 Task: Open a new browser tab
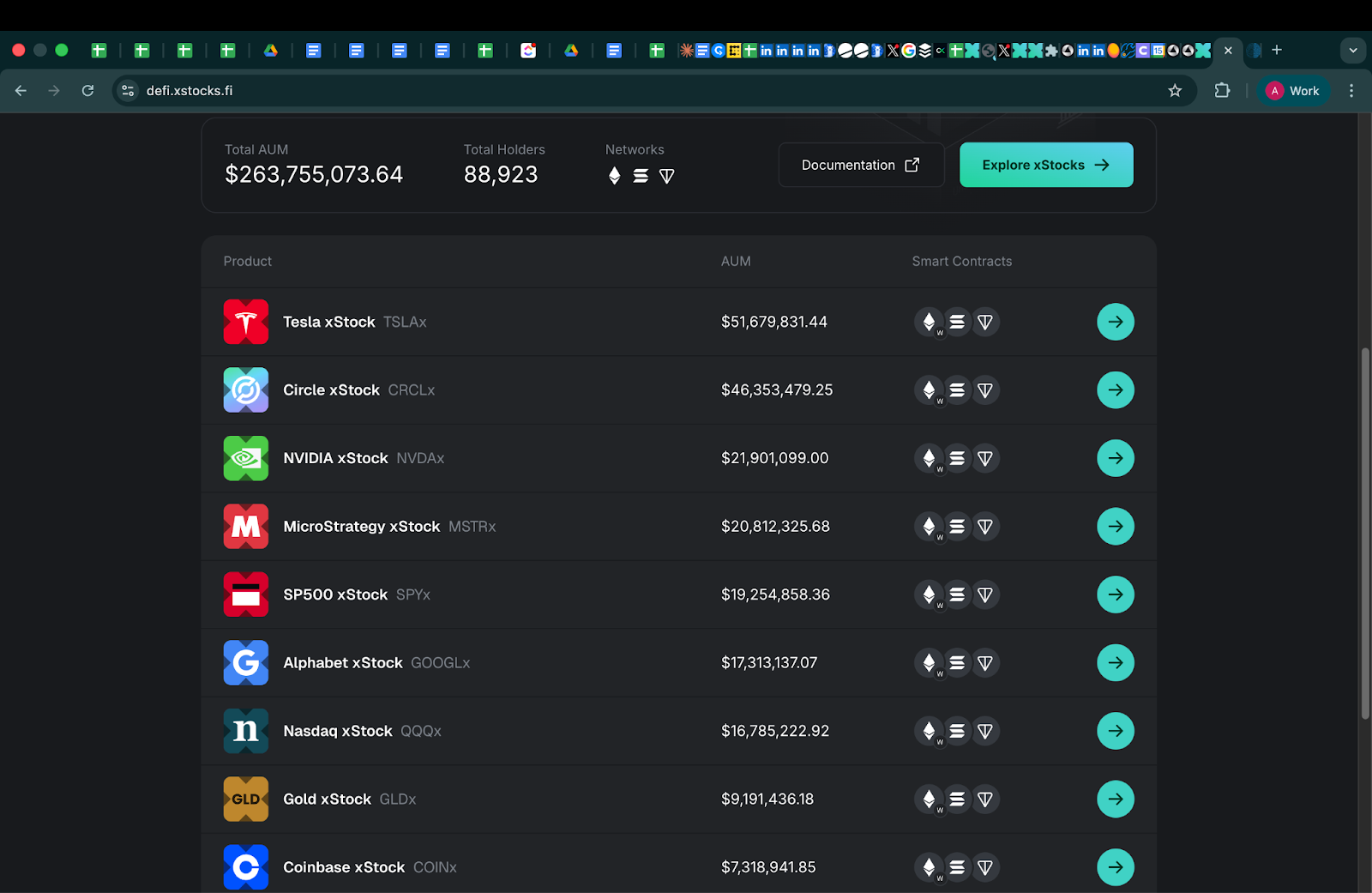[x=1277, y=50]
